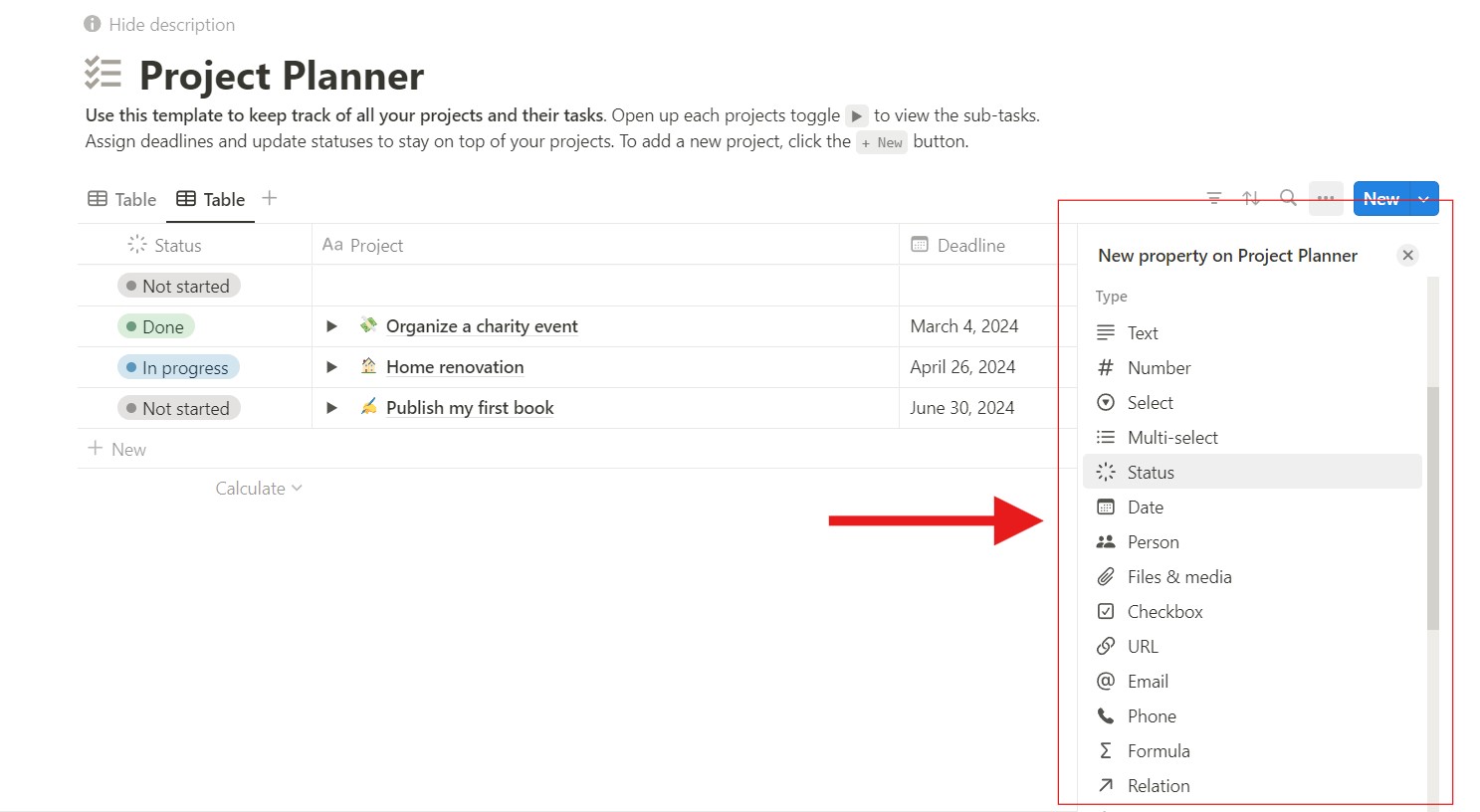Screen dimensions: 1480x812
Task: Click the search magnifier icon
Action: pos(1288,198)
